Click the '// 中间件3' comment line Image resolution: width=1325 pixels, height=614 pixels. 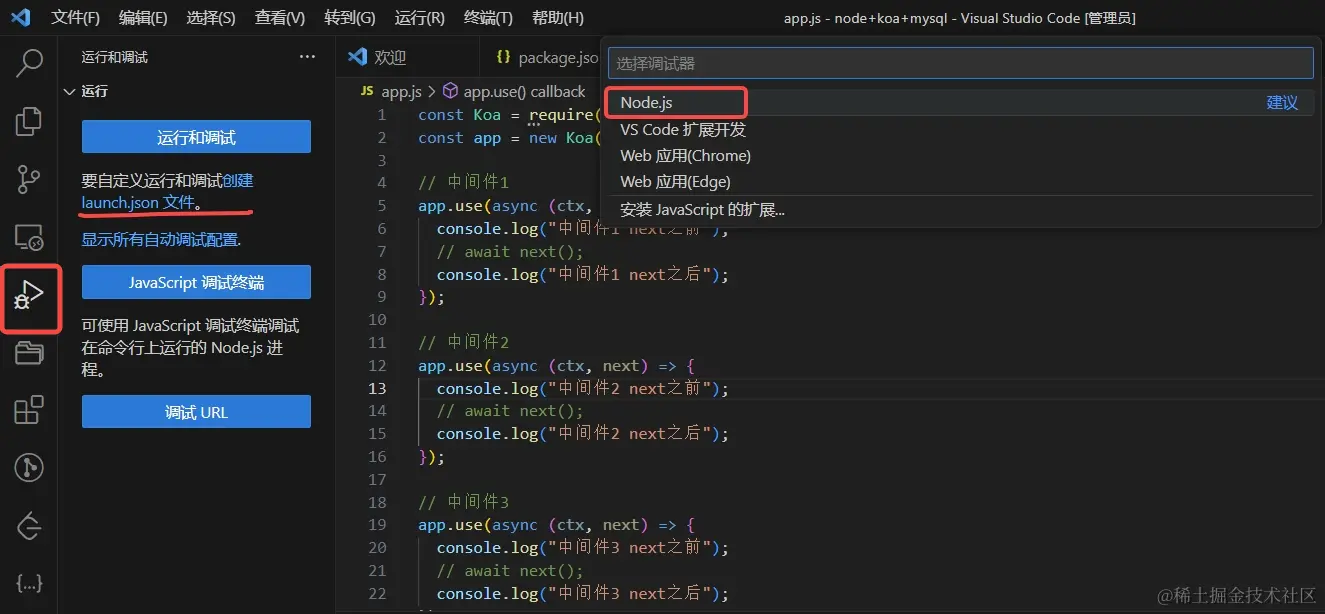pyautogui.click(x=464, y=501)
